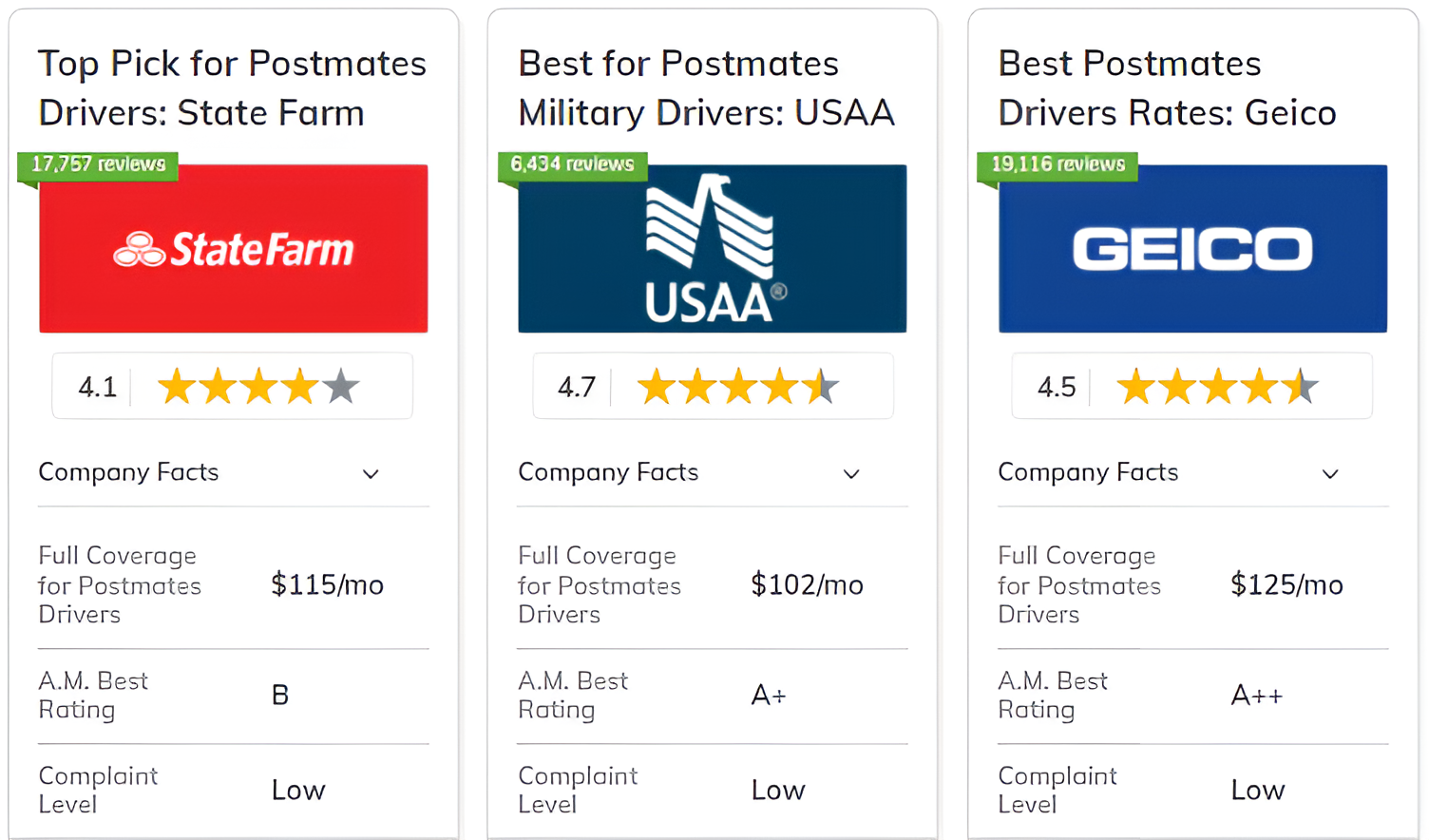Click the USAA logo banner
The height and width of the screenshot is (840, 1429).
[713, 248]
